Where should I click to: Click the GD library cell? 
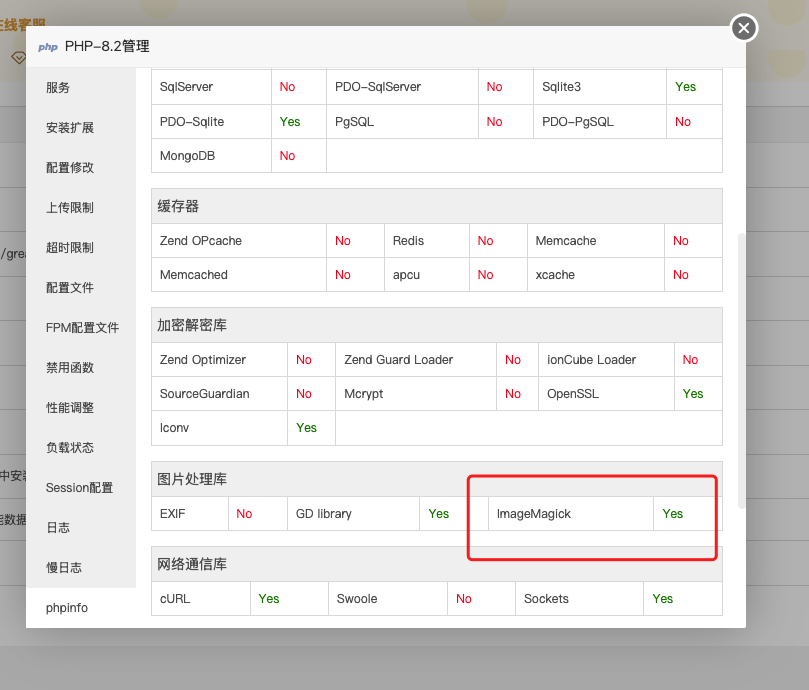coord(353,514)
